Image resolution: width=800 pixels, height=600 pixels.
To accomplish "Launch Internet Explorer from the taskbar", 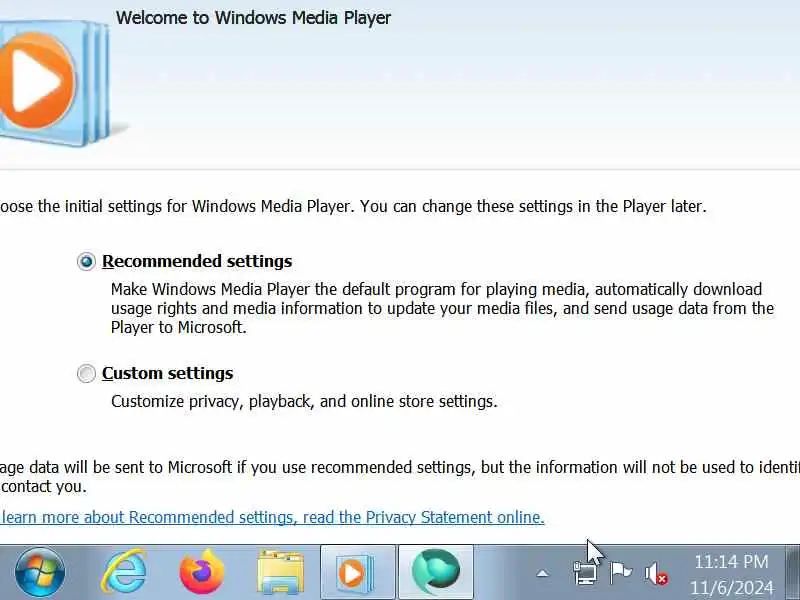I will 124,572.
